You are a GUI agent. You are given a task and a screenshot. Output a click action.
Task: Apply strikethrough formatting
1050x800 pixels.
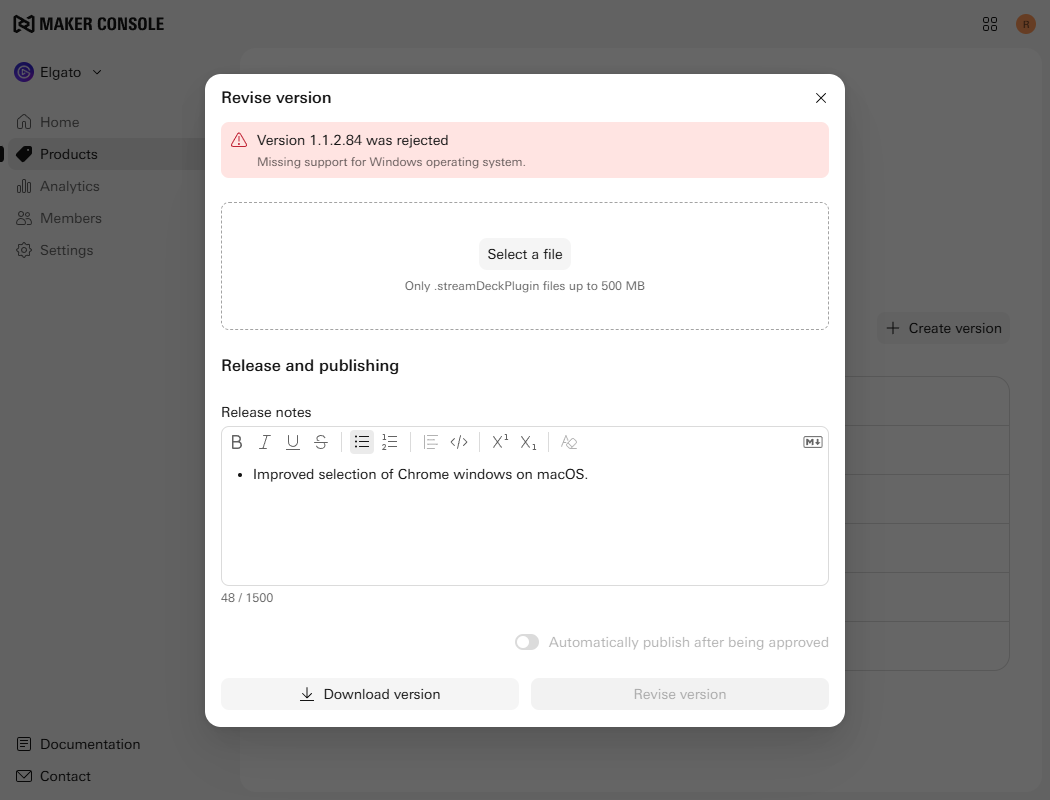click(x=321, y=442)
